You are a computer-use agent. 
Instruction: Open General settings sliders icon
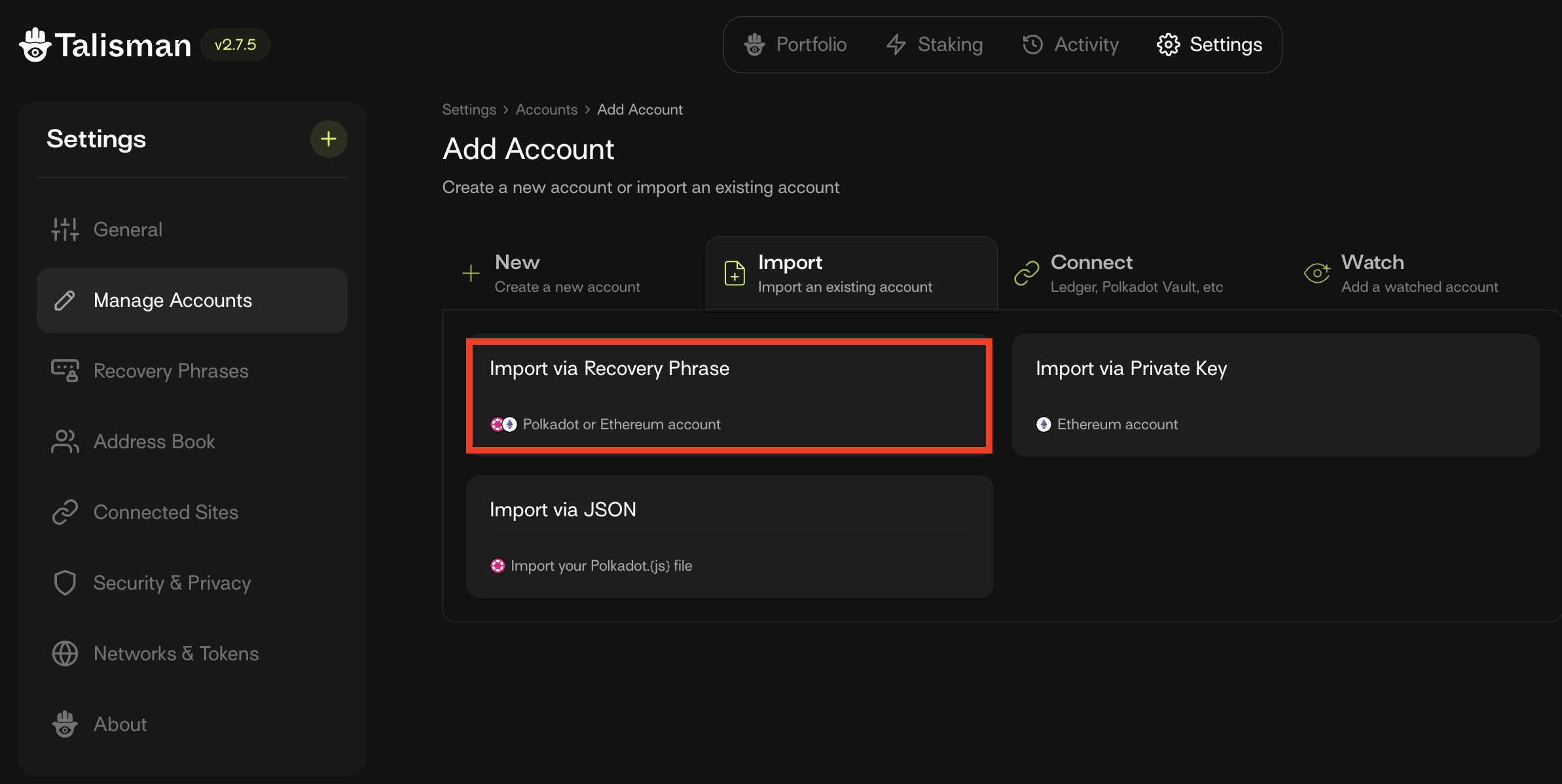[65, 229]
